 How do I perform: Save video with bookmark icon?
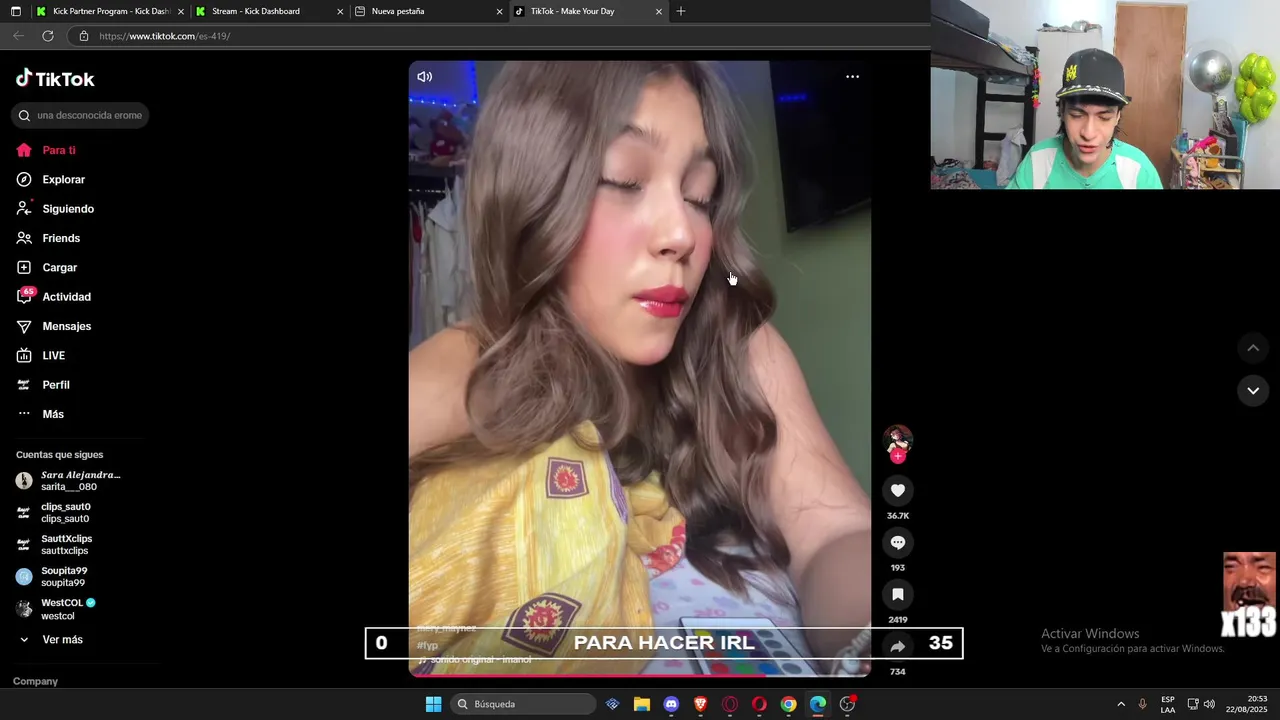click(898, 594)
